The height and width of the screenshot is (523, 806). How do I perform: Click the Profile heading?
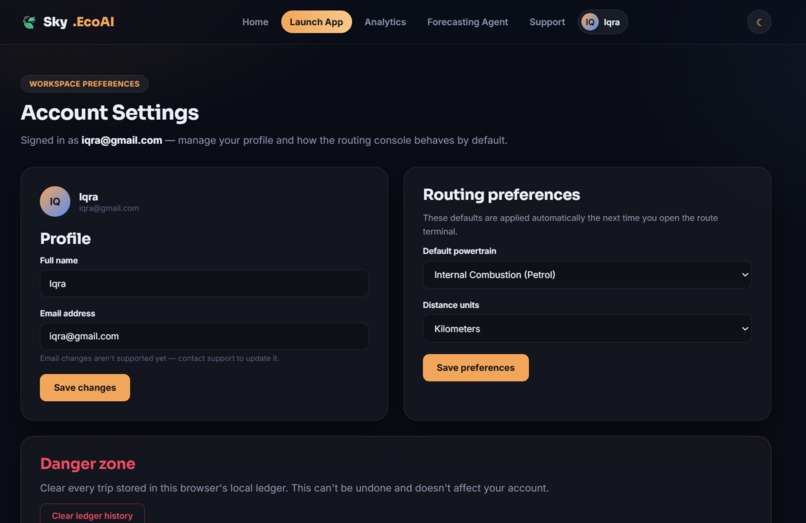pyautogui.click(x=65, y=239)
